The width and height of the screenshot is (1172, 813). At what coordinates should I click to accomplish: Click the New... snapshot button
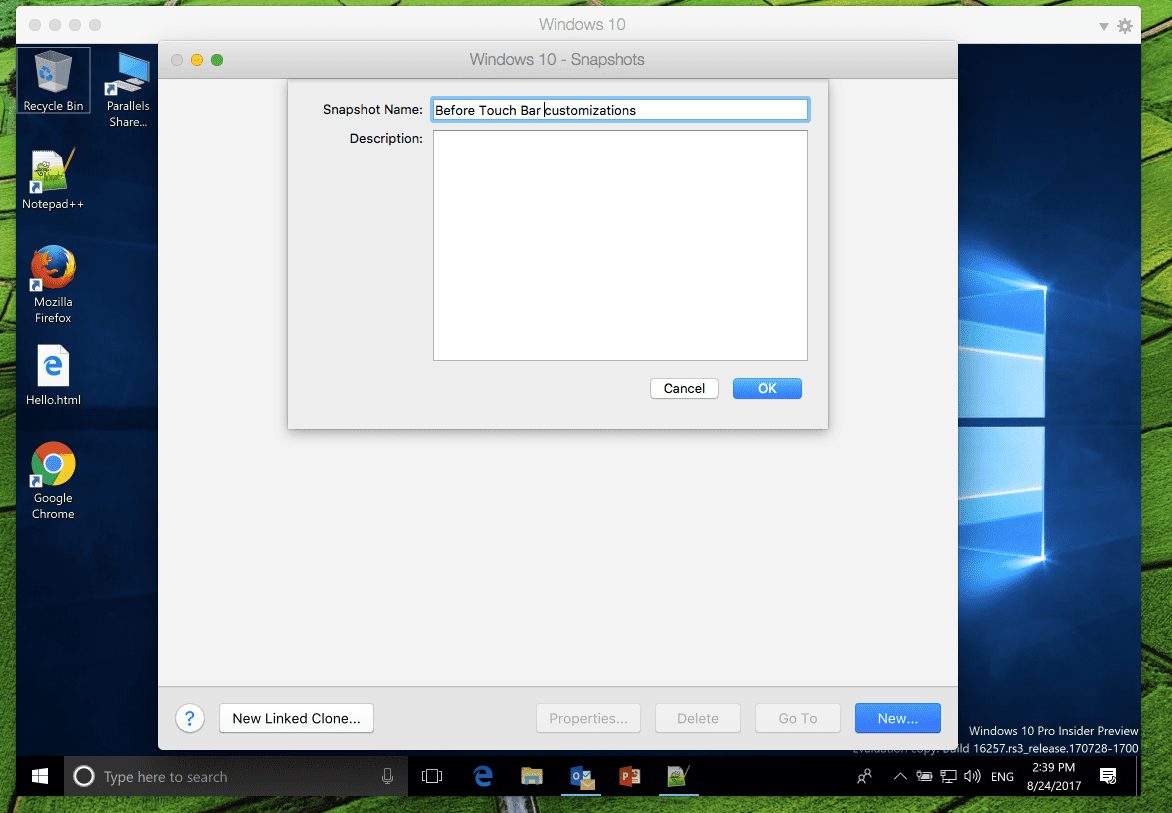[x=898, y=718]
